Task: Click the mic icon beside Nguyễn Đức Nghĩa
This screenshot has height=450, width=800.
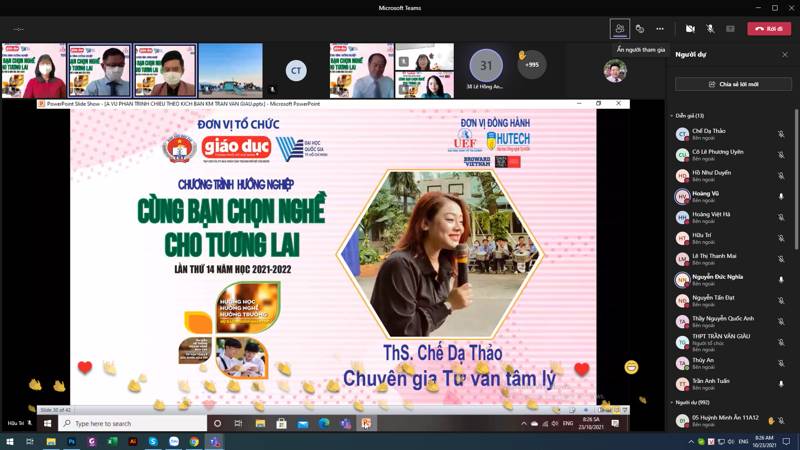Action: (x=781, y=280)
